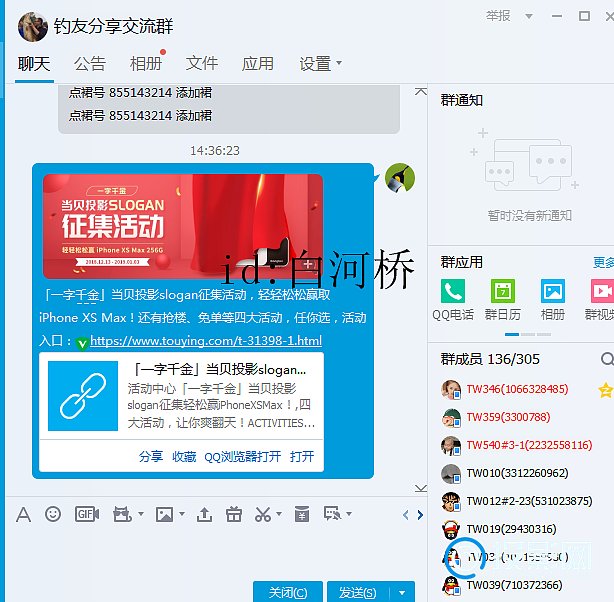Click the camera/screenshot-share icon in toolbar

(122, 514)
